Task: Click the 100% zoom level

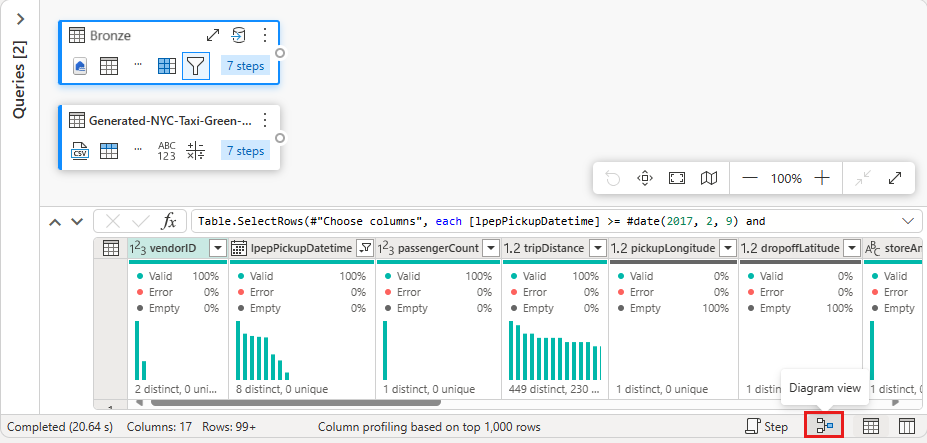Action: pyautogui.click(x=786, y=179)
